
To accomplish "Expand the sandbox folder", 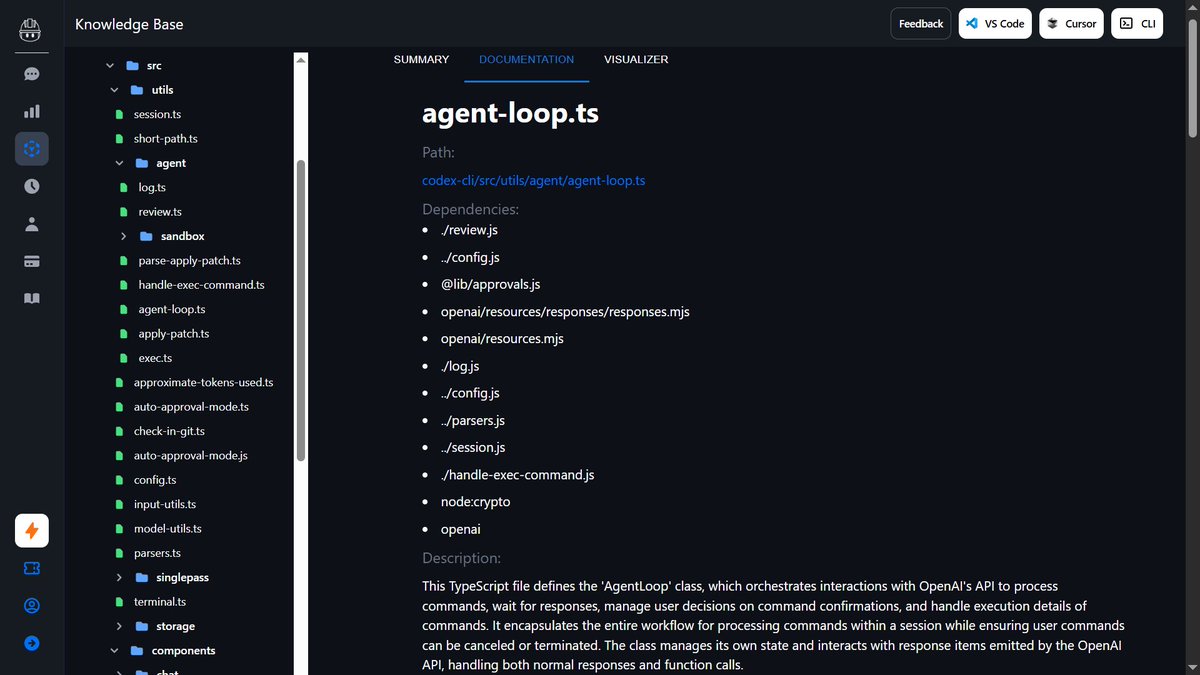I will pyautogui.click(x=123, y=235).
